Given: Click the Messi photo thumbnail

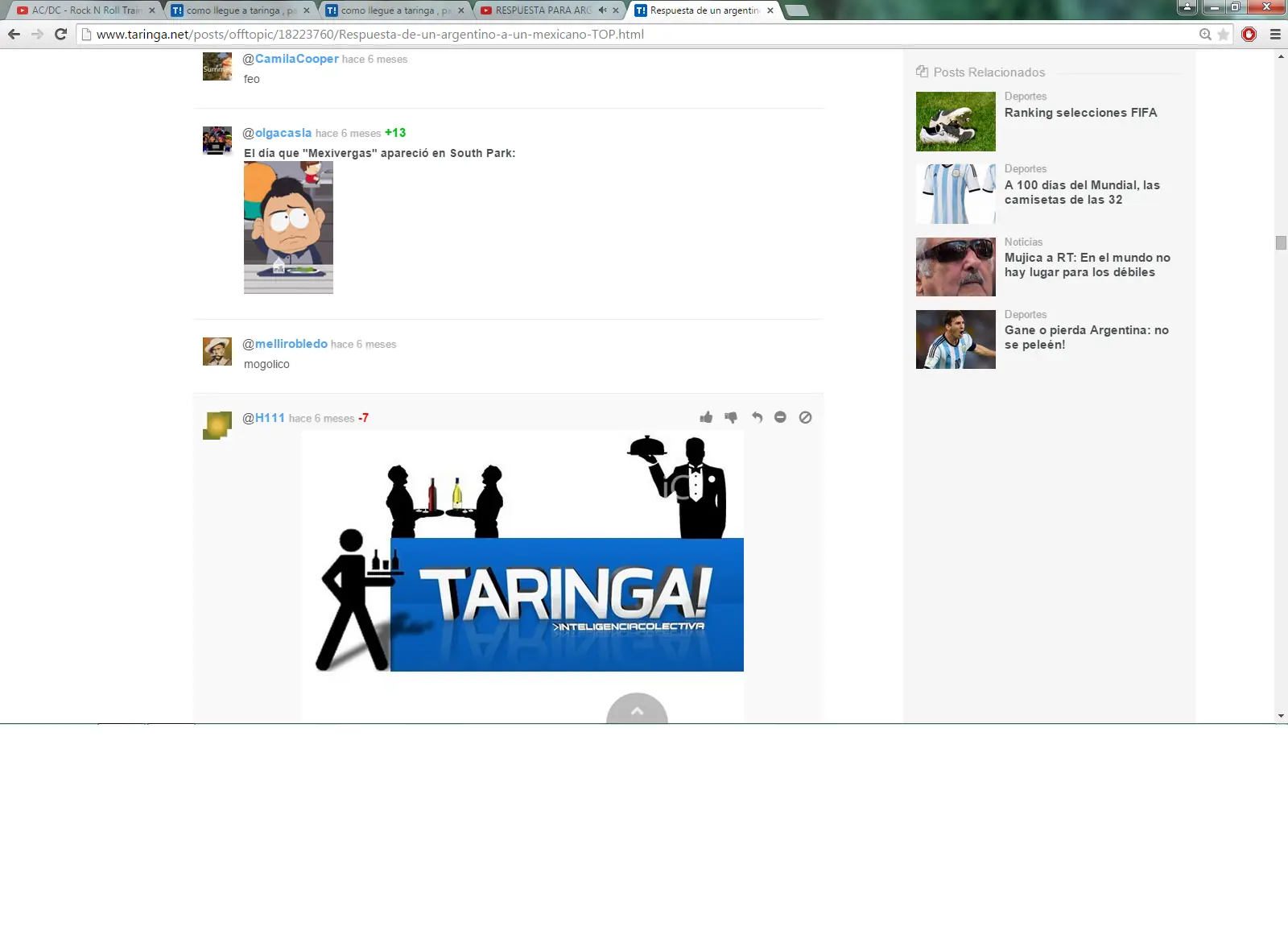Looking at the screenshot, I should click(956, 339).
